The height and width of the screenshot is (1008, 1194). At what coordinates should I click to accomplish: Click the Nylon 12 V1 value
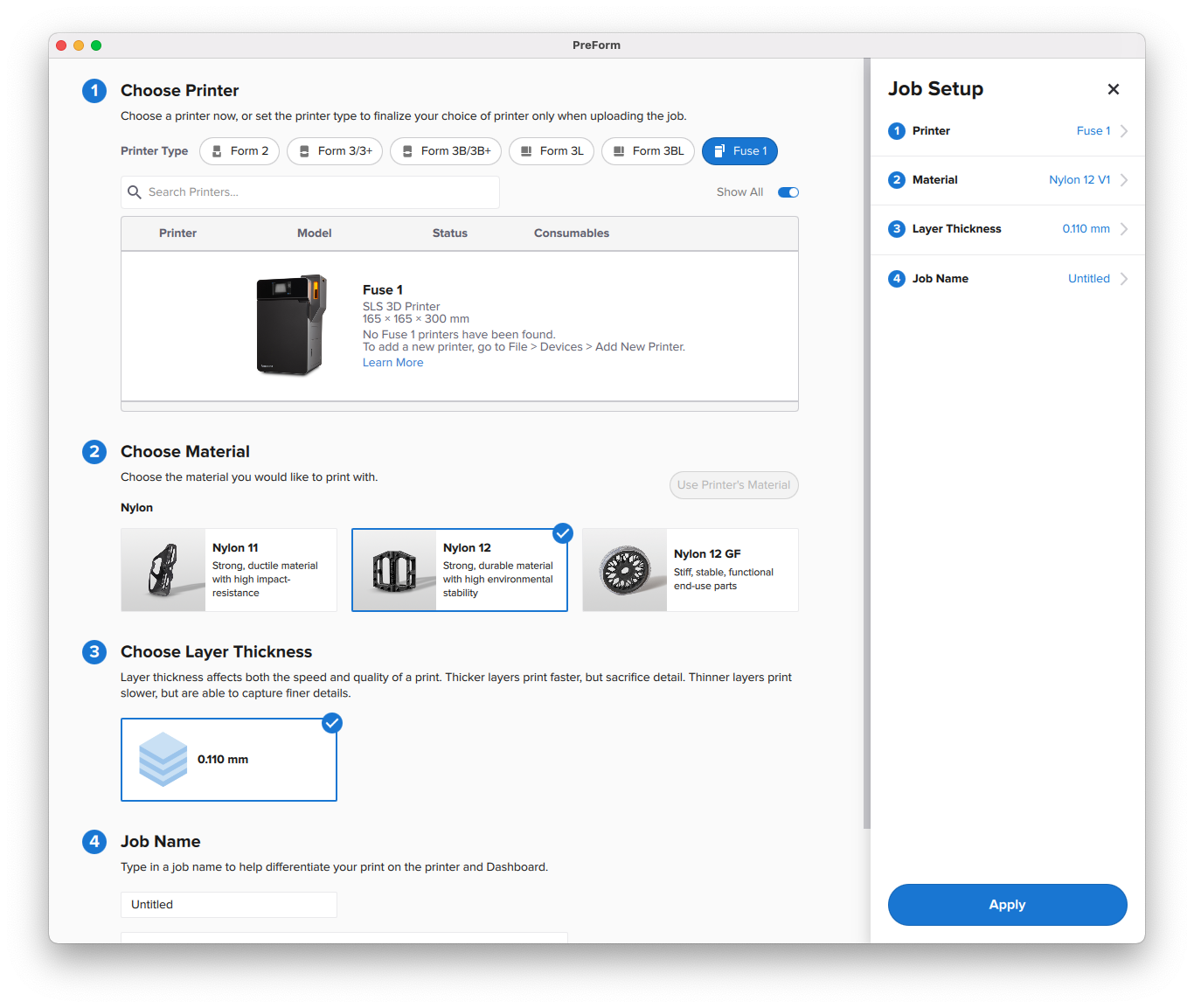[1079, 180]
